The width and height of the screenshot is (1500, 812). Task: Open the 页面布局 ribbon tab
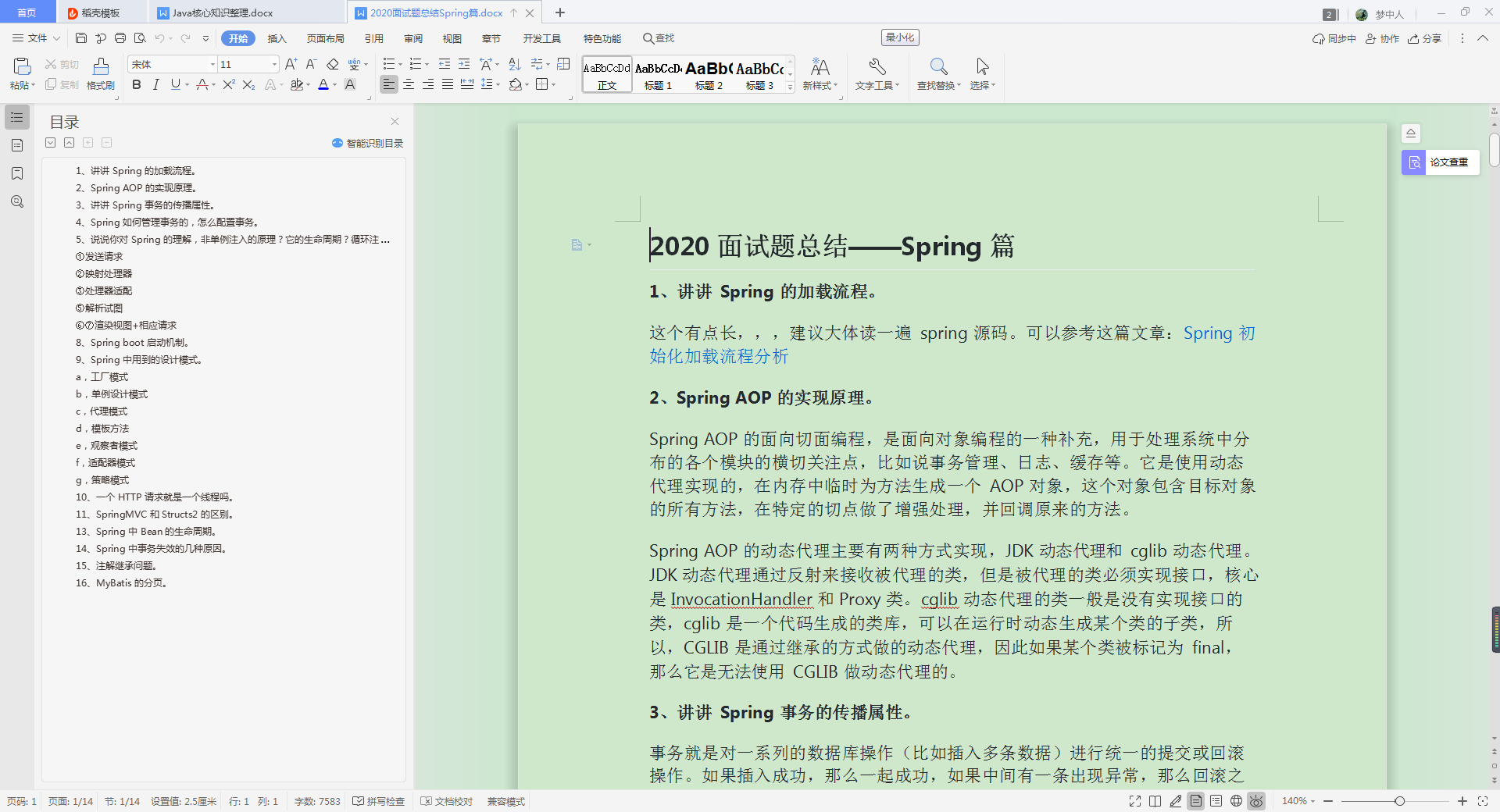click(x=325, y=38)
